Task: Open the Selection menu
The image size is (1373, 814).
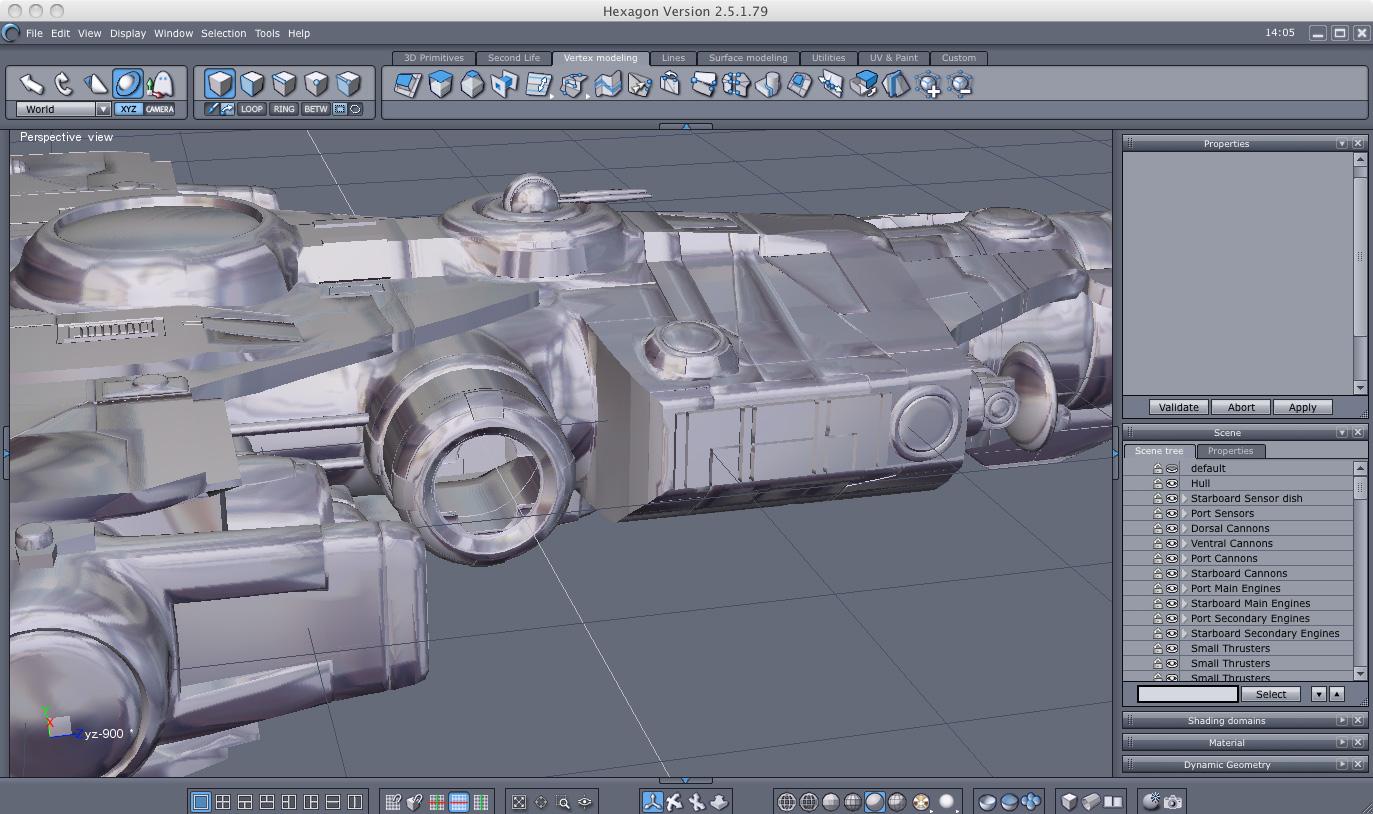Action: [223, 33]
